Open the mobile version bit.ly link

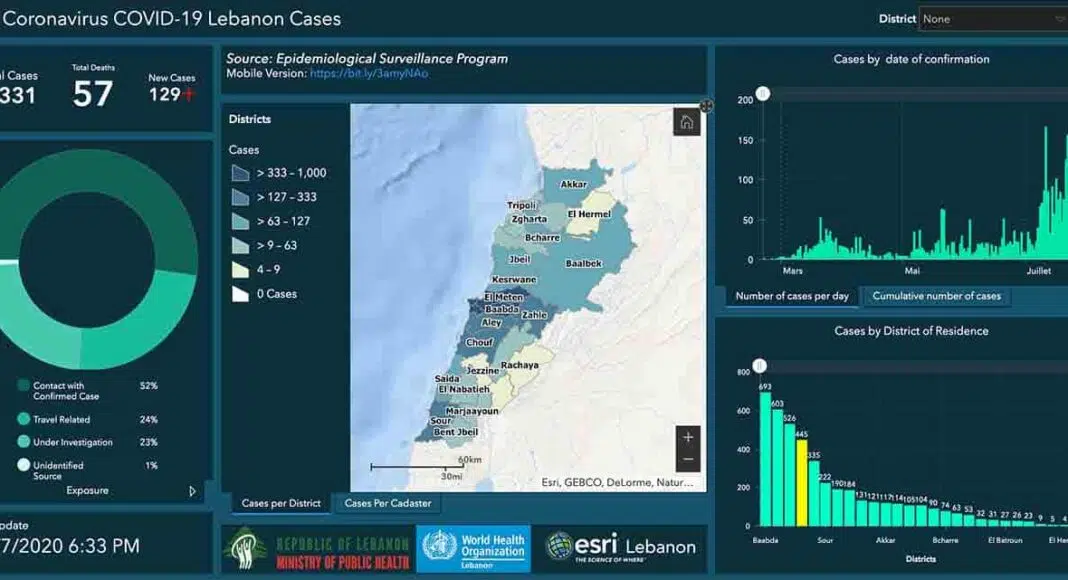click(368, 74)
